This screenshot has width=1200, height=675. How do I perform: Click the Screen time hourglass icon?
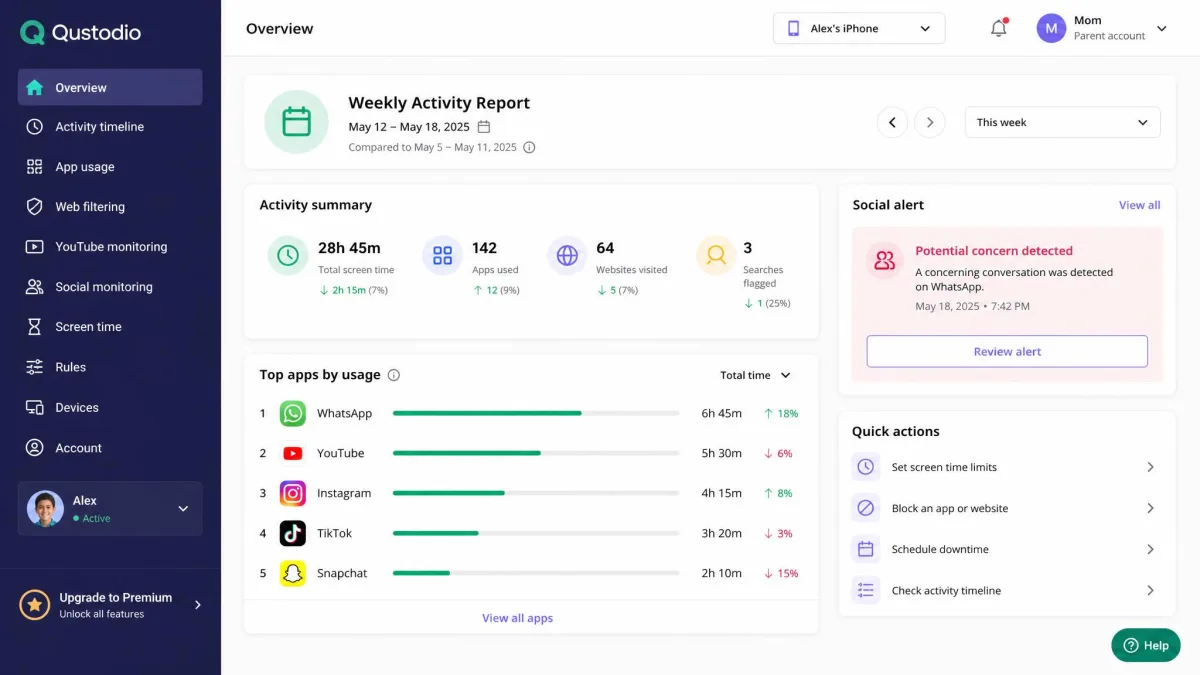(34, 327)
